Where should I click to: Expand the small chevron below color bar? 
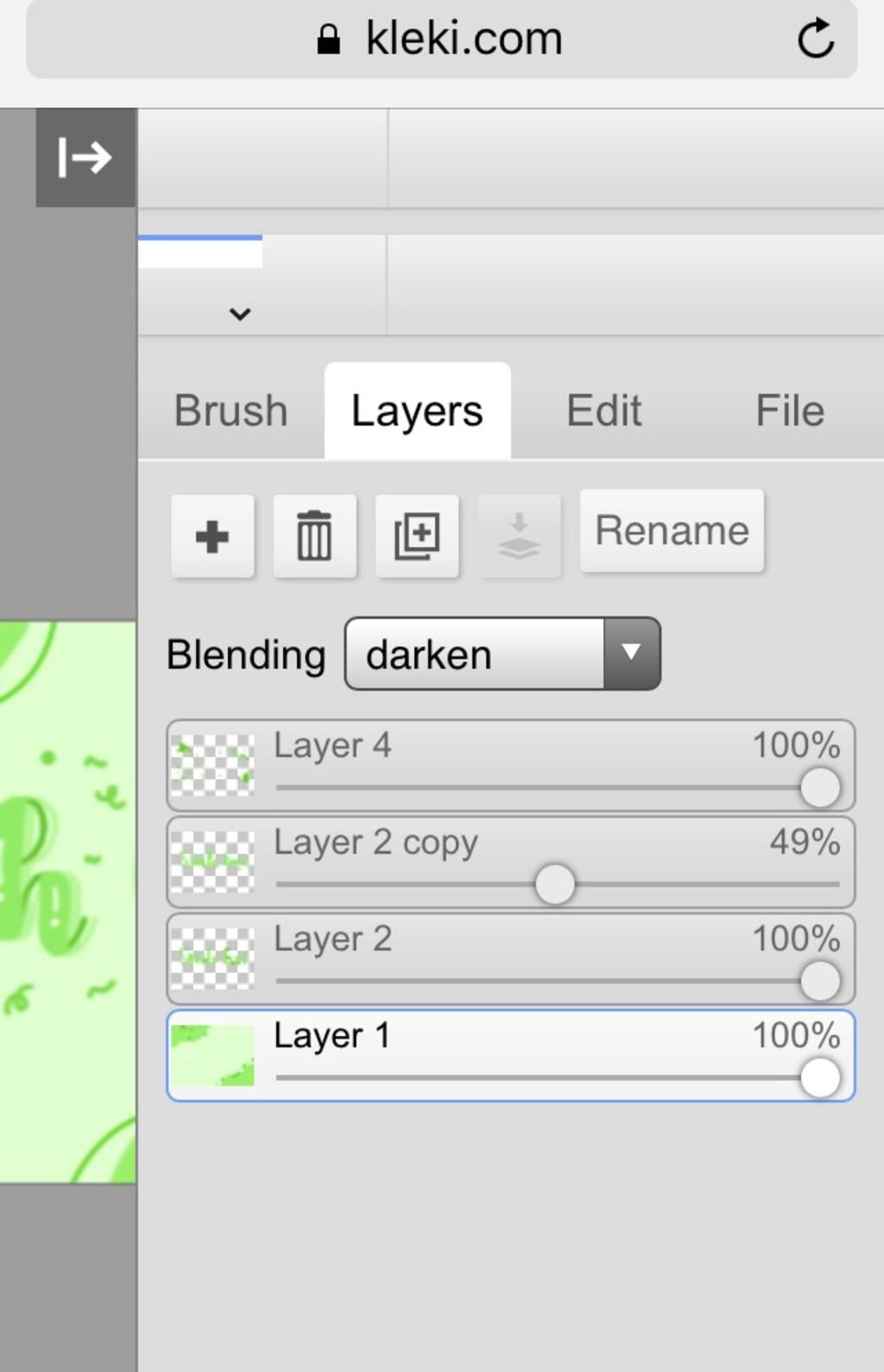pos(240,313)
